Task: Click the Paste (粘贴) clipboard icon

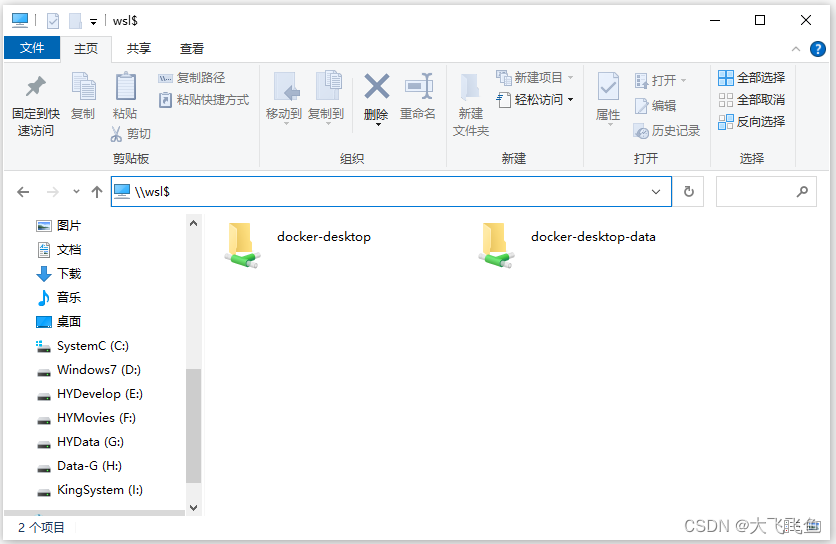Action: (x=125, y=86)
